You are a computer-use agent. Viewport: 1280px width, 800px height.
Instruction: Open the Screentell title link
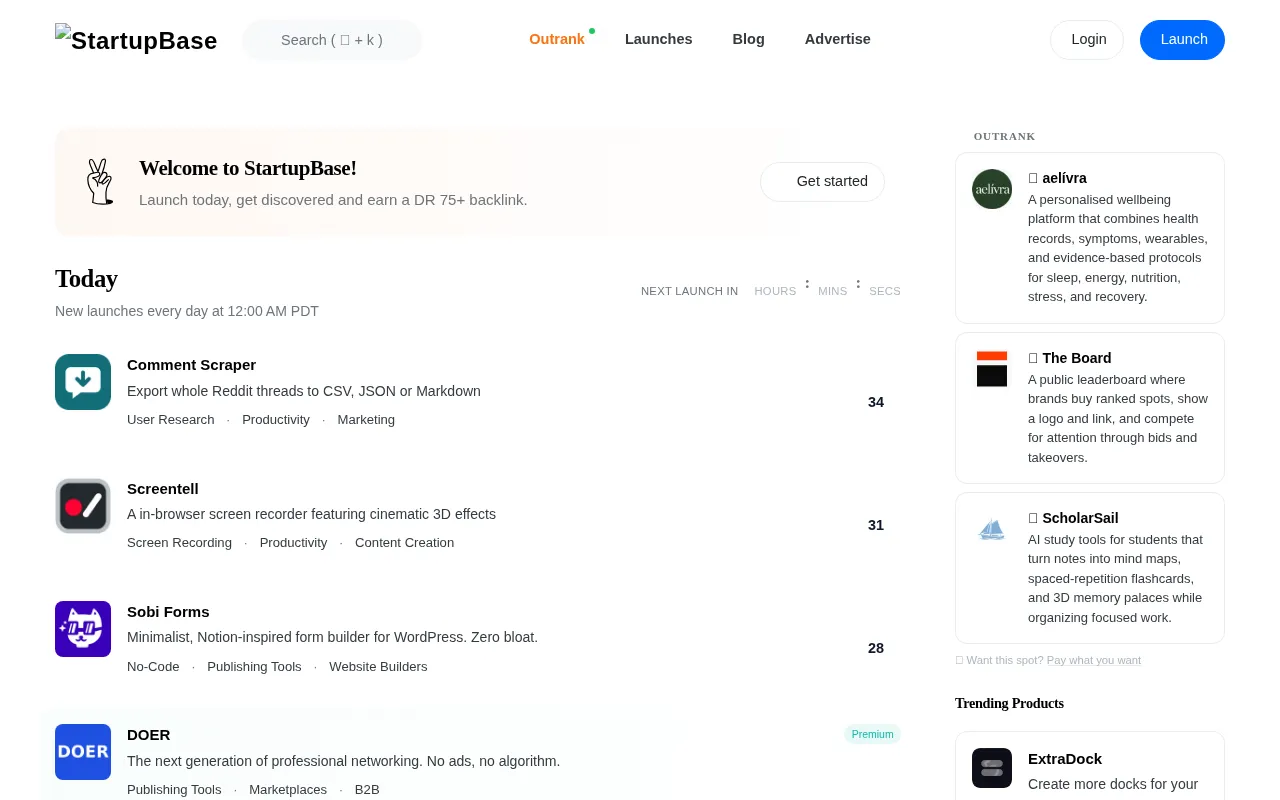[x=163, y=489]
